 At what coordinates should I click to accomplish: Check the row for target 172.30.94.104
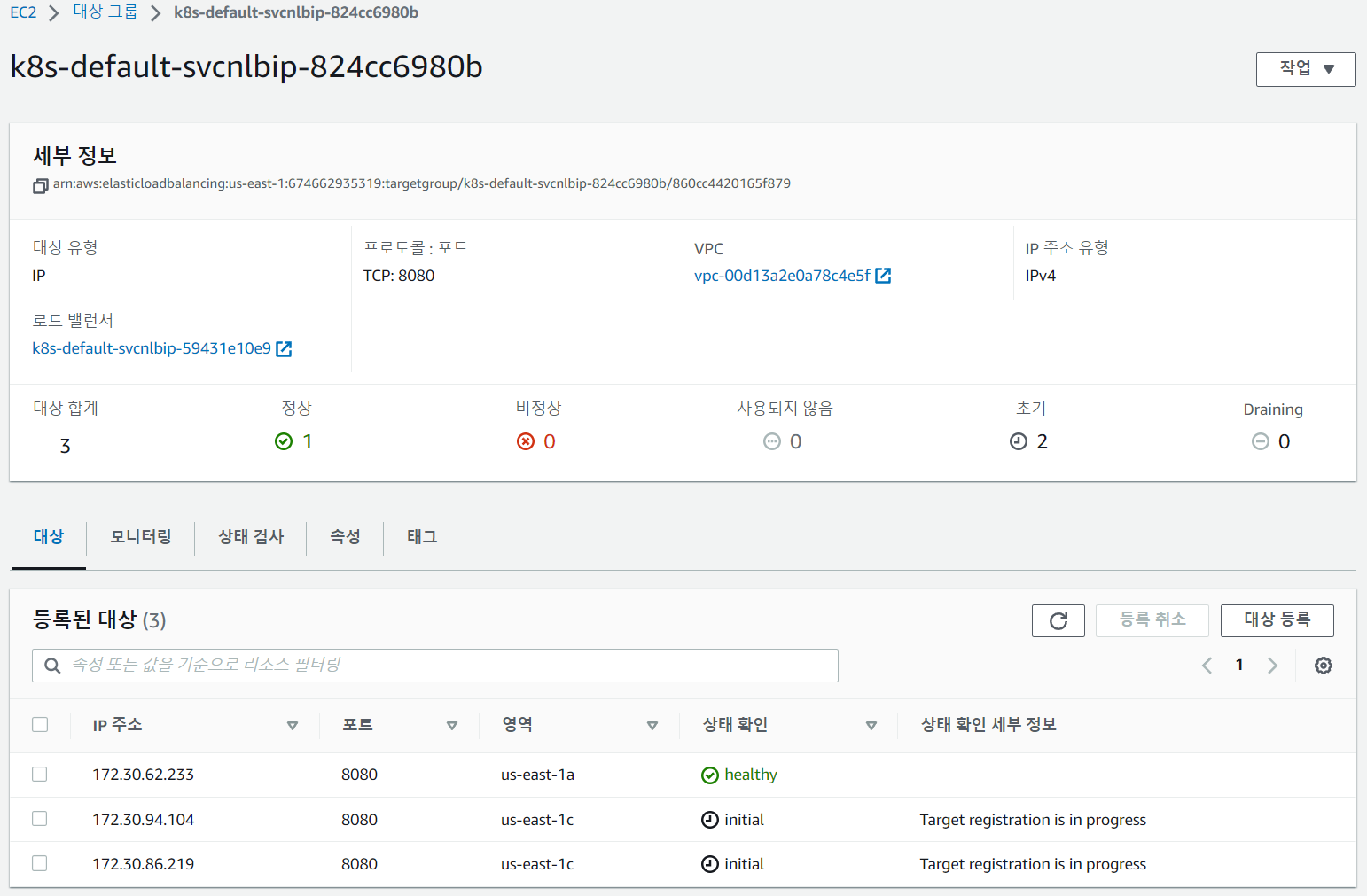(40, 819)
